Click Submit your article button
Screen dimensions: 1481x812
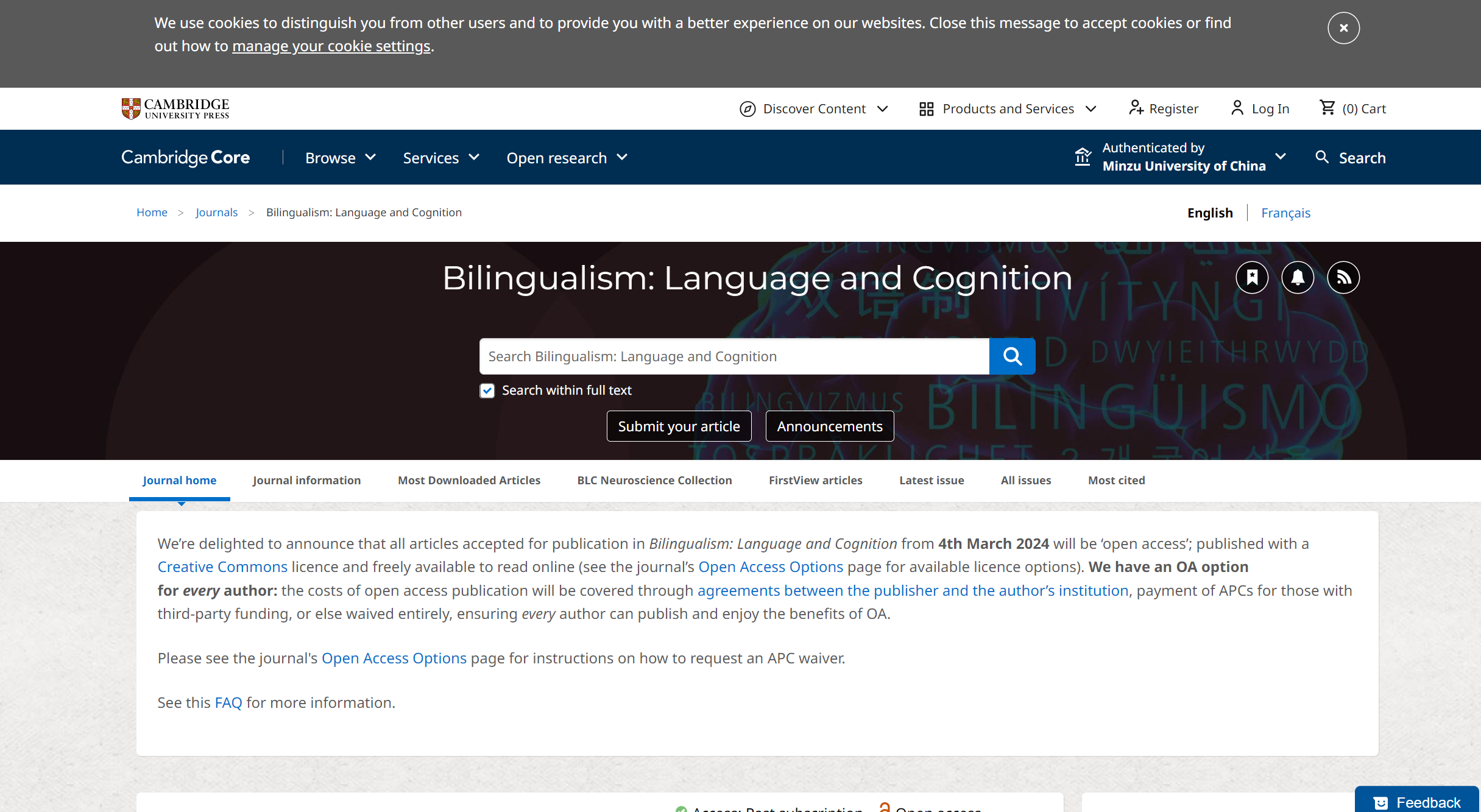[x=679, y=426]
